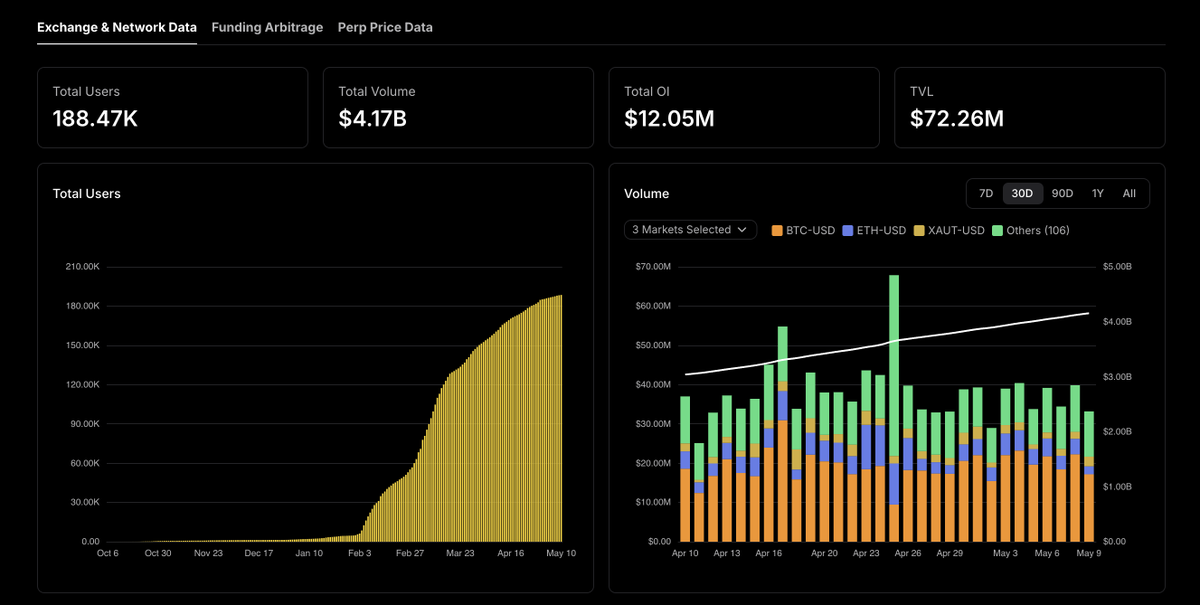Click the $72.26M TVL value
The height and width of the screenshot is (605, 1200).
(957, 119)
